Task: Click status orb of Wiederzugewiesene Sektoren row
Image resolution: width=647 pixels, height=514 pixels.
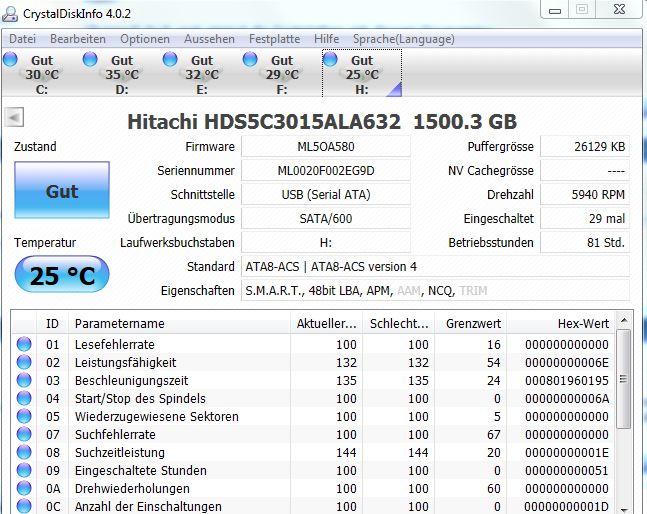Action: (24, 416)
